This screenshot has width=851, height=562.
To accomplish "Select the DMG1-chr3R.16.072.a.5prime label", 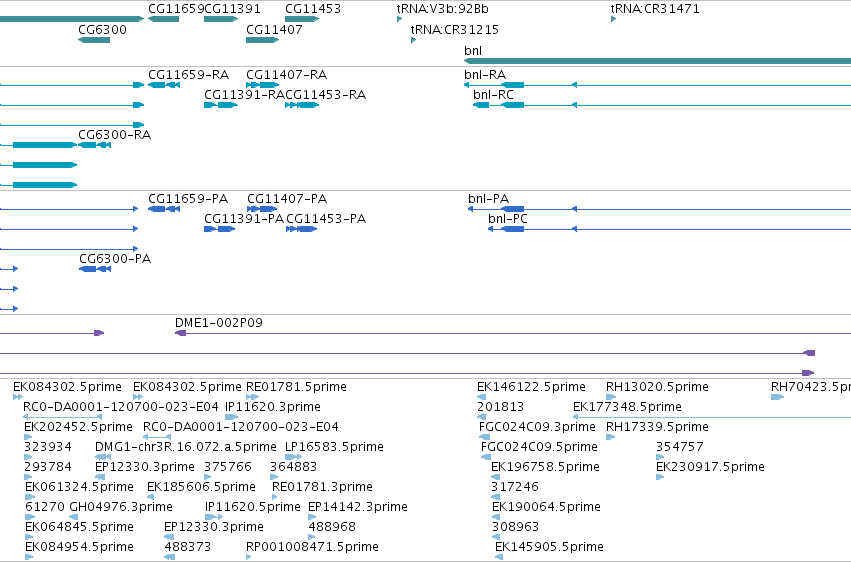I will coord(186,447).
